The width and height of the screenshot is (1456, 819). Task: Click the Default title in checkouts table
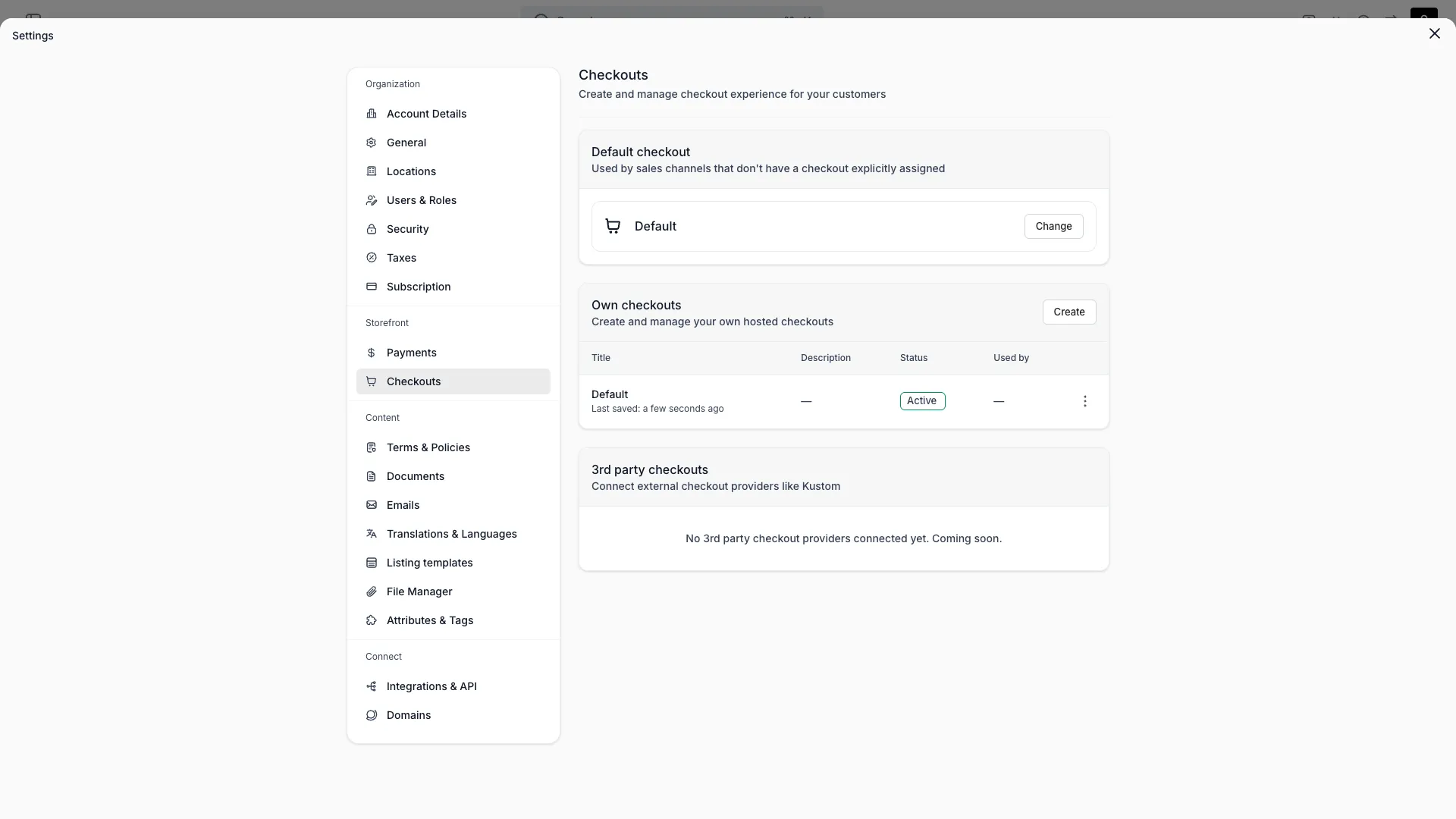pos(610,394)
